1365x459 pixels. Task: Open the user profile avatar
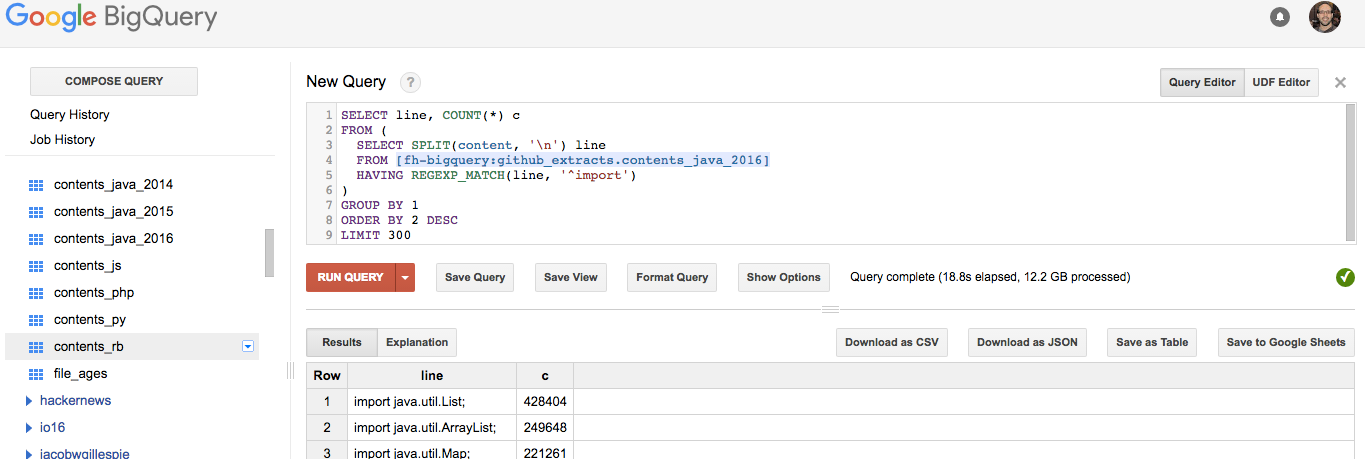pyautogui.click(x=1324, y=17)
